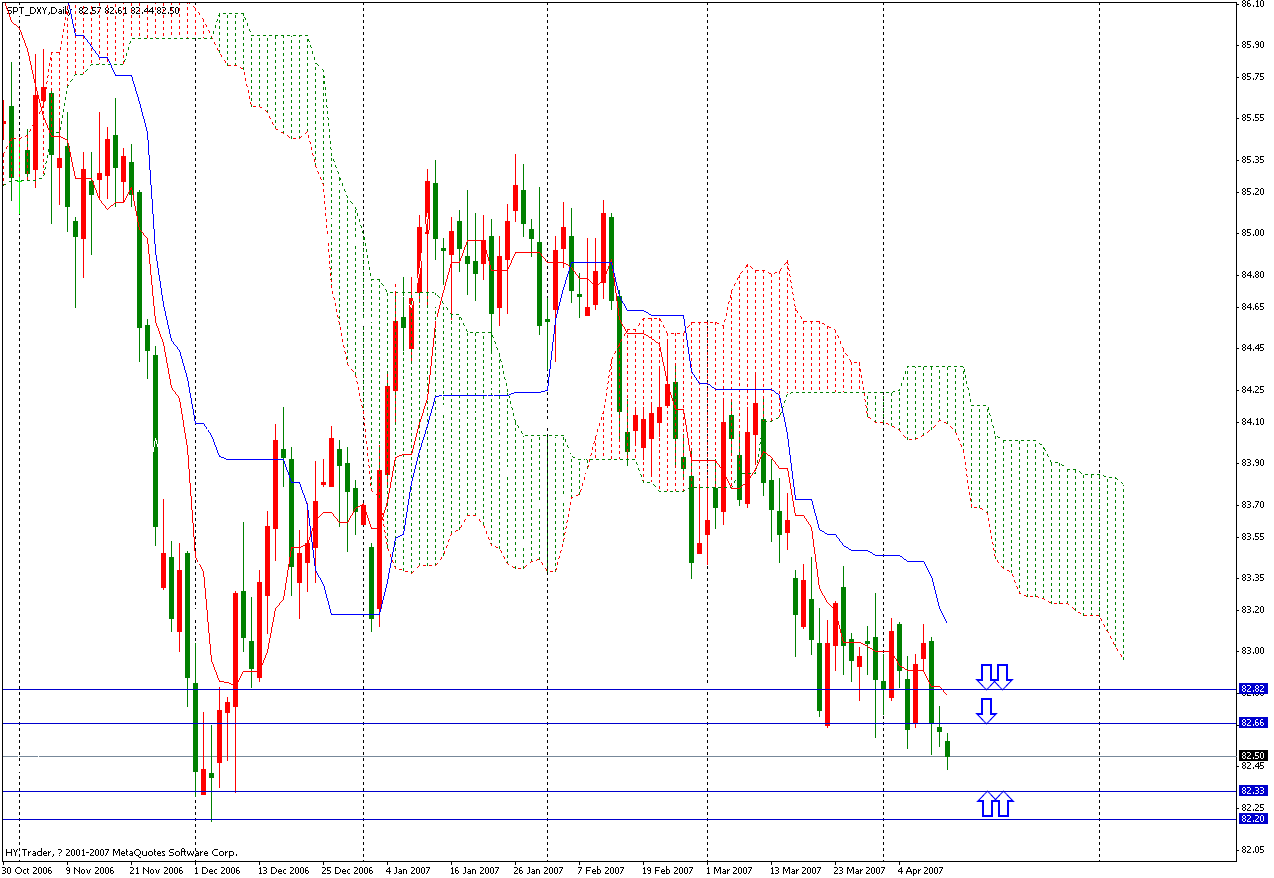Click the 23 Mar 2007 date label
The height and width of the screenshot is (878, 1274).
click(859, 870)
